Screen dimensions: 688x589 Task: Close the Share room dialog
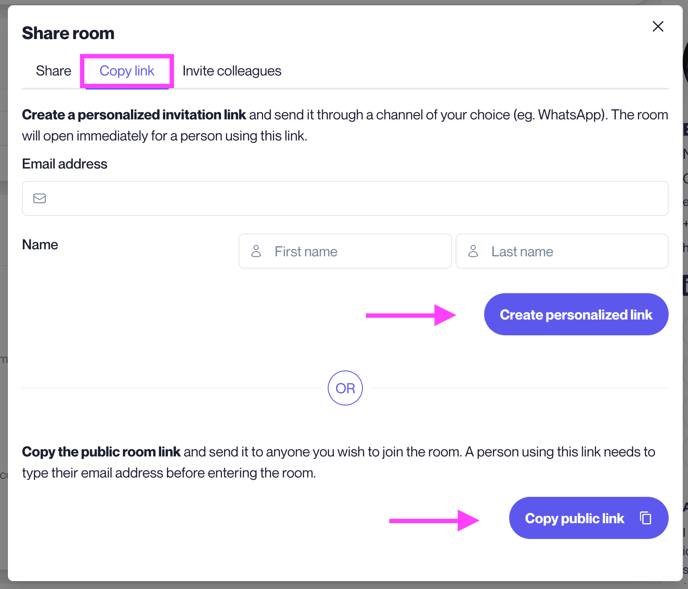click(658, 26)
